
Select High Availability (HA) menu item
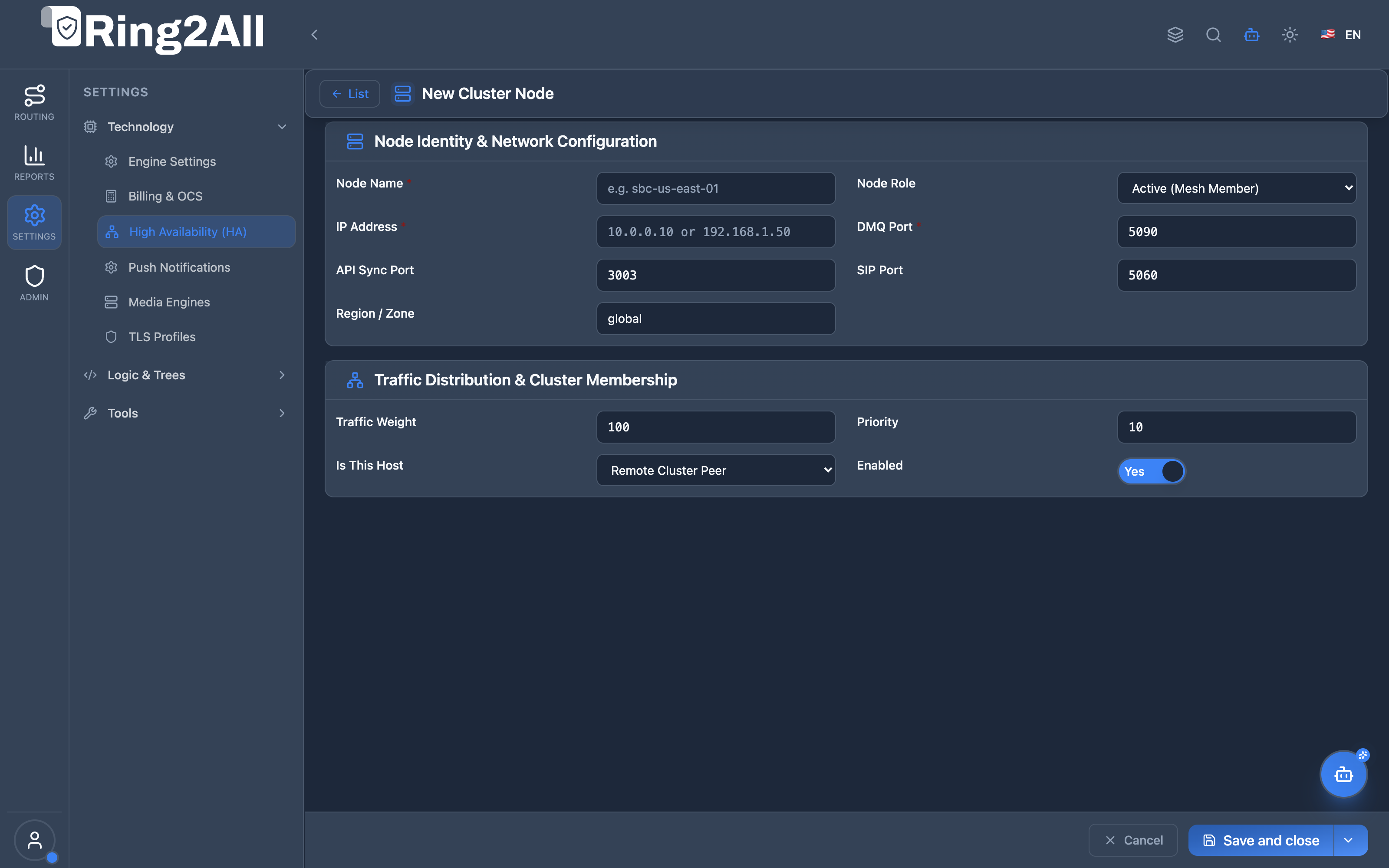[x=196, y=232]
